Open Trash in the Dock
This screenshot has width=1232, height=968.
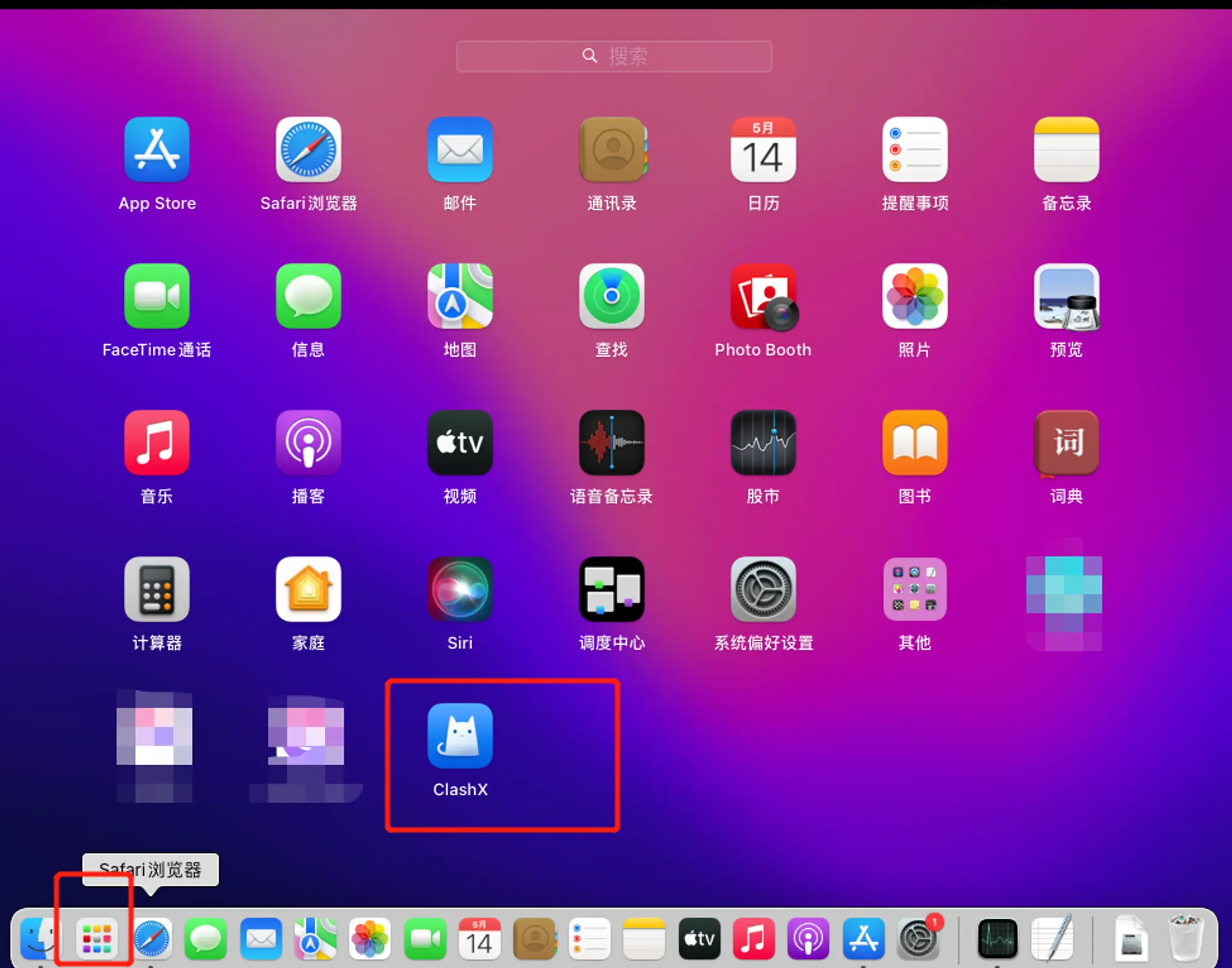click(x=1184, y=939)
